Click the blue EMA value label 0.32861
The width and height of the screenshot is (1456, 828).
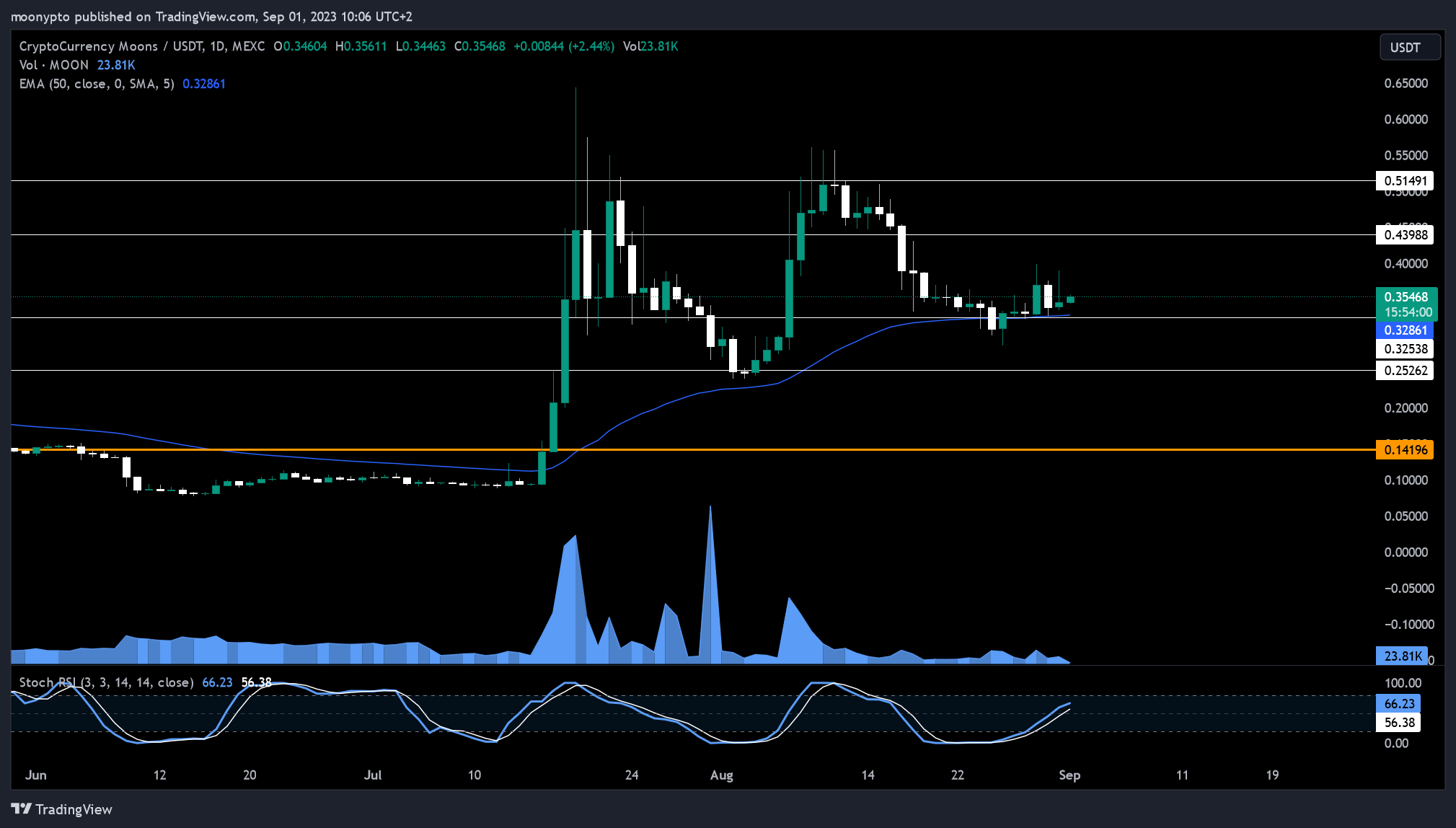pos(1405,330)
